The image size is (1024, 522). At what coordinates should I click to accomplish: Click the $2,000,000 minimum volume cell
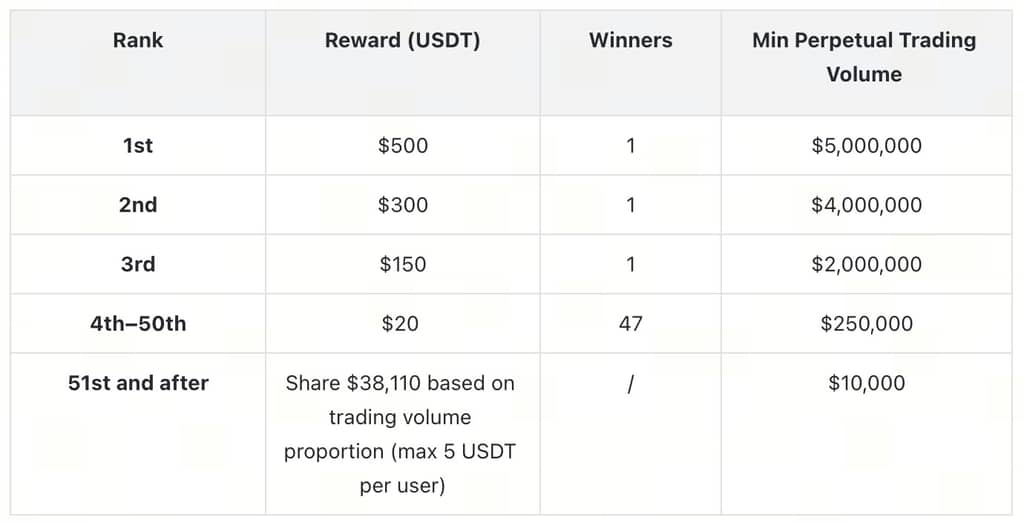[867, 265]
